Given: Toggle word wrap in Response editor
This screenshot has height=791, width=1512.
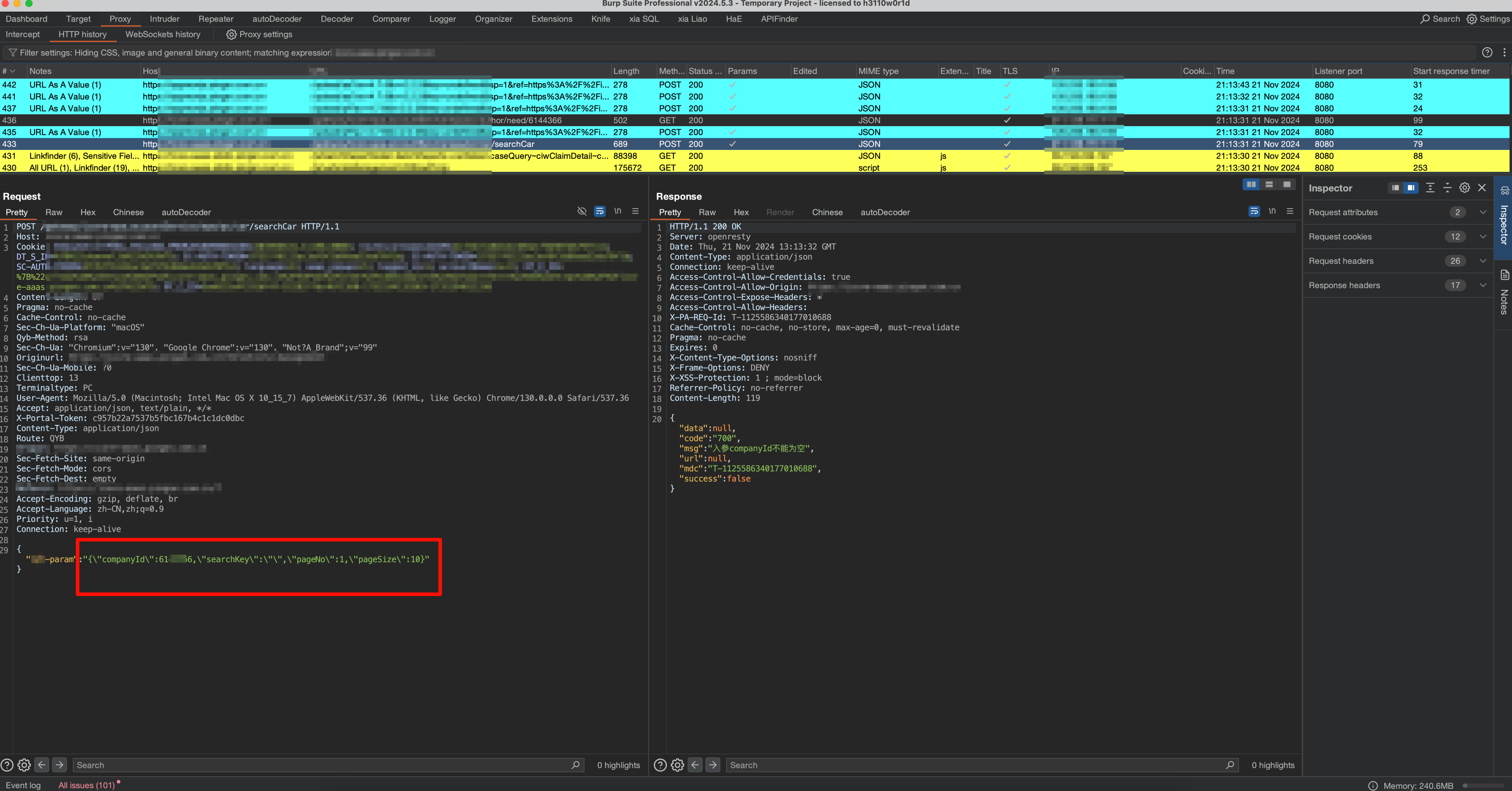Looking at the screenshot, I should click(x=1254, y=211).
